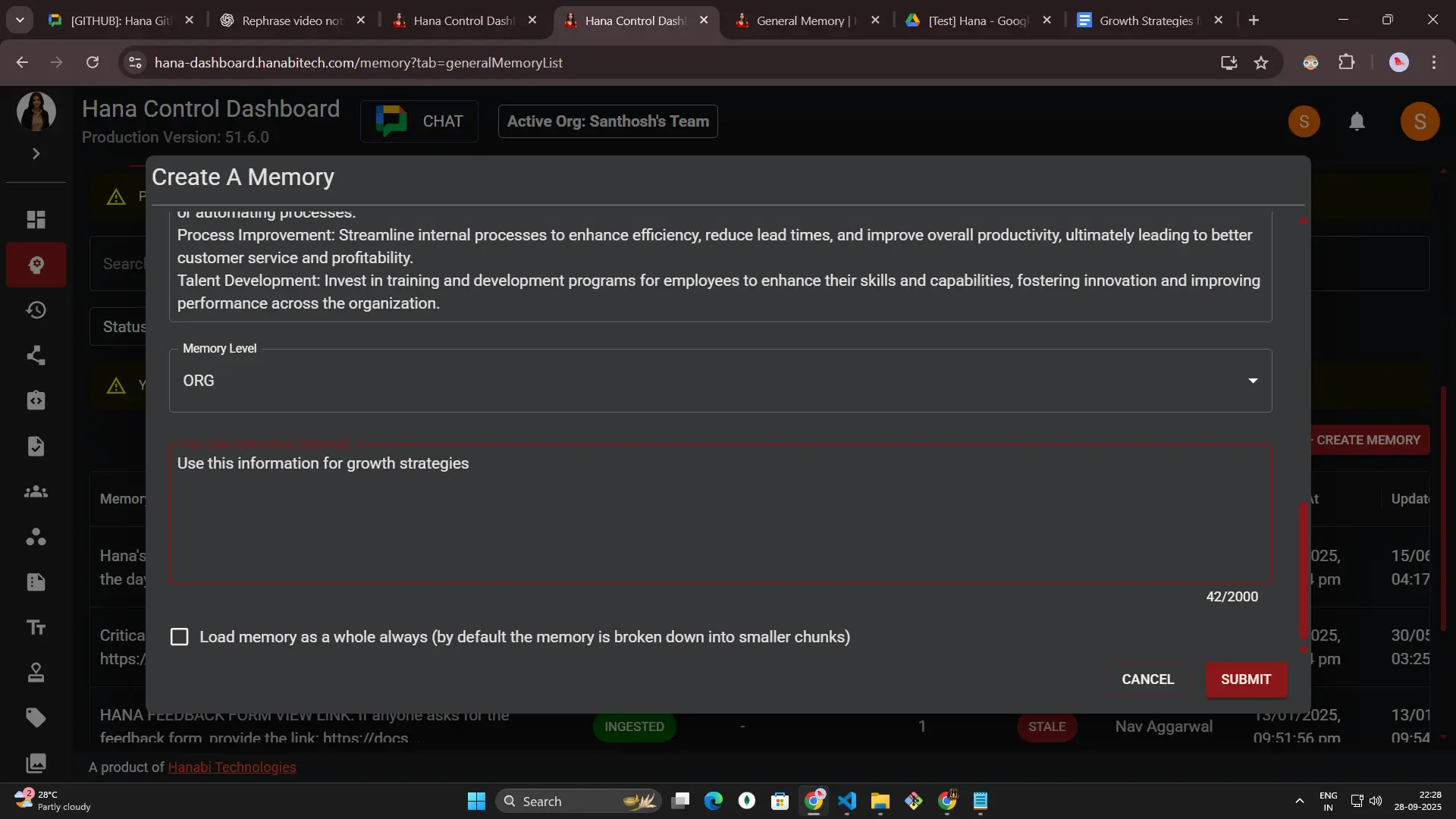Enable Load memory as a whole always
The image size is (1456, 819).
(180, 637)
